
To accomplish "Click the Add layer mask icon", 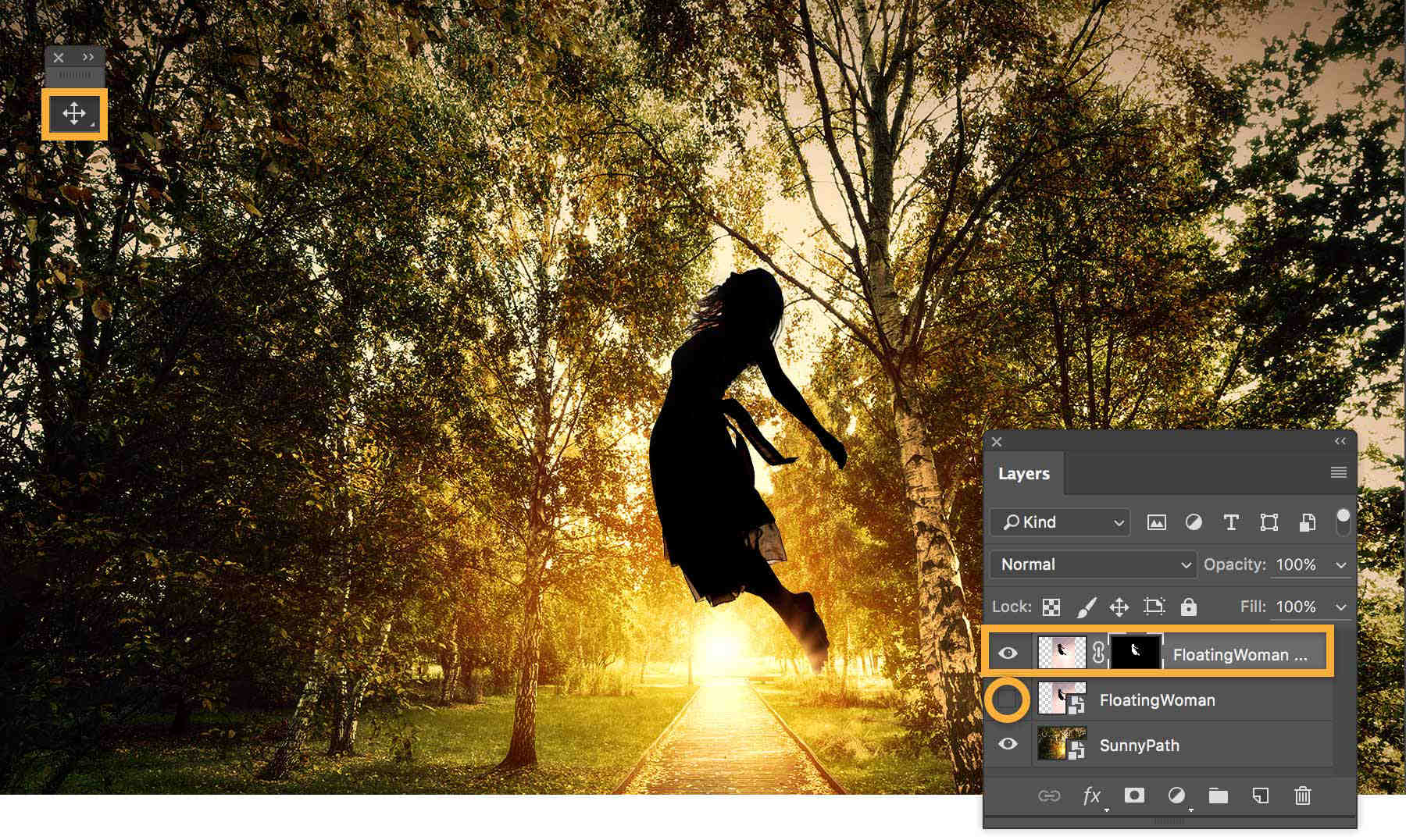I will click(1136, 797).
